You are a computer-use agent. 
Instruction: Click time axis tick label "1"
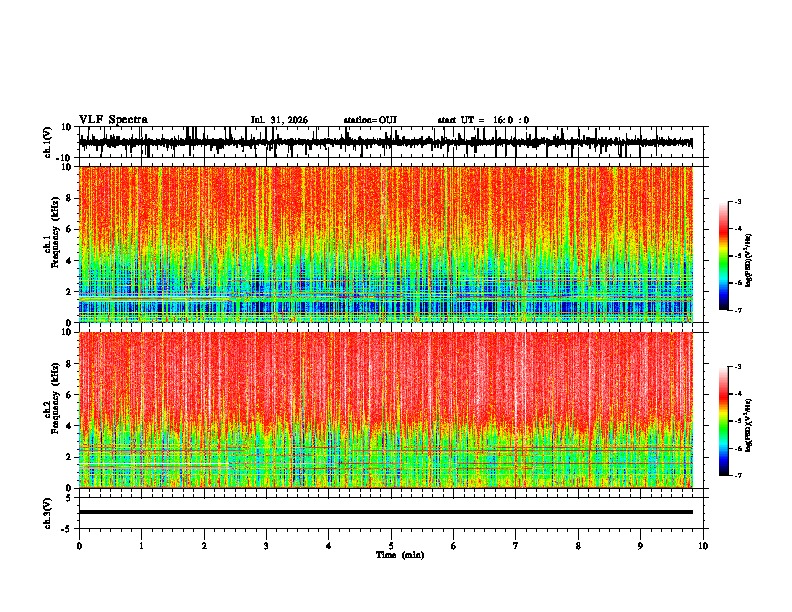click(141, 546)
